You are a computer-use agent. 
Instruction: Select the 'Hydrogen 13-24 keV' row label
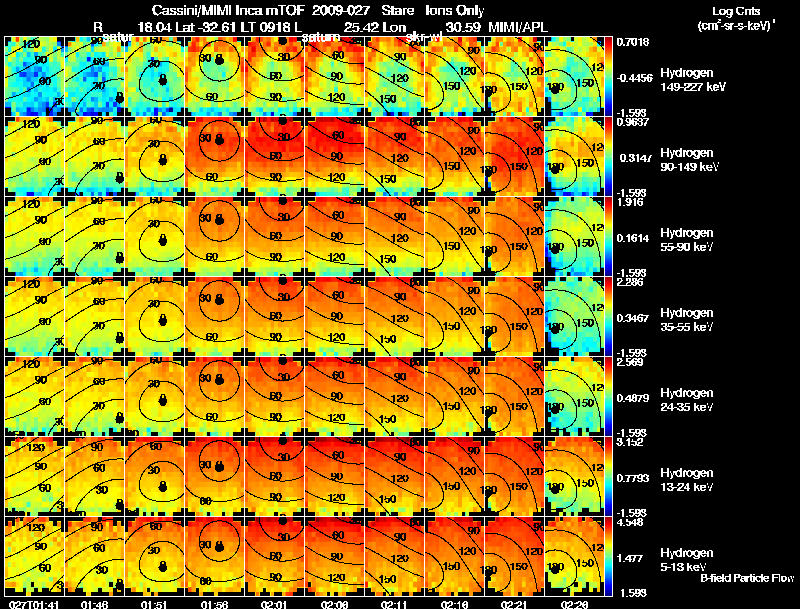click(x=687, y=480)
